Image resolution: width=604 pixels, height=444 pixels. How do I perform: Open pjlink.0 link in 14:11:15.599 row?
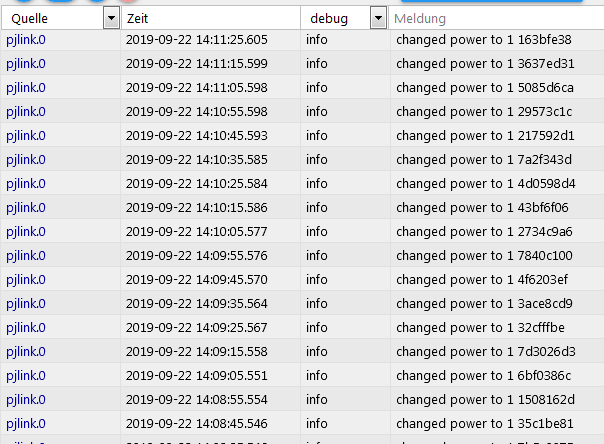click(26, 64)
